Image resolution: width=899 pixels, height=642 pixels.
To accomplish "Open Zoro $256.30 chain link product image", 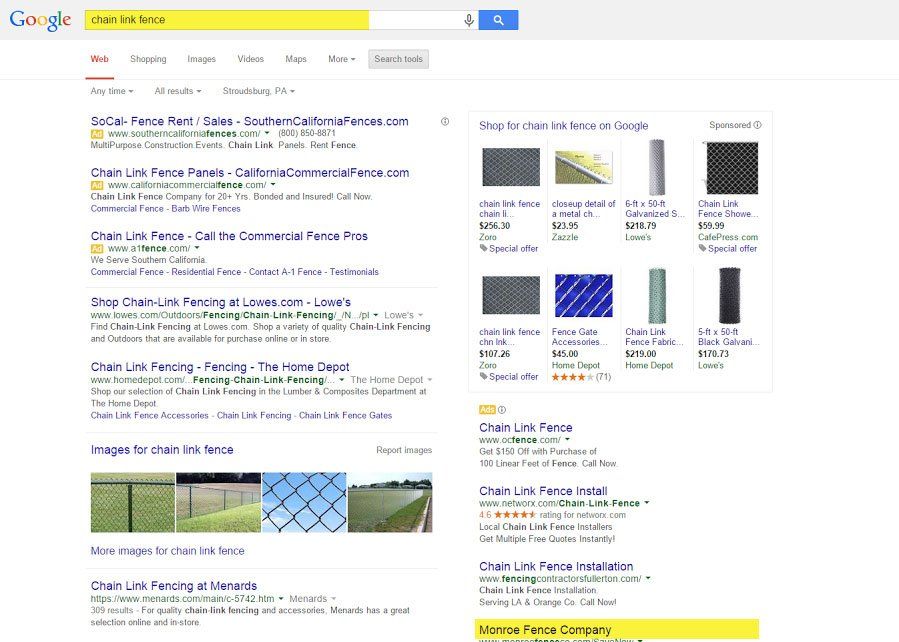I will tap(511, 167).
